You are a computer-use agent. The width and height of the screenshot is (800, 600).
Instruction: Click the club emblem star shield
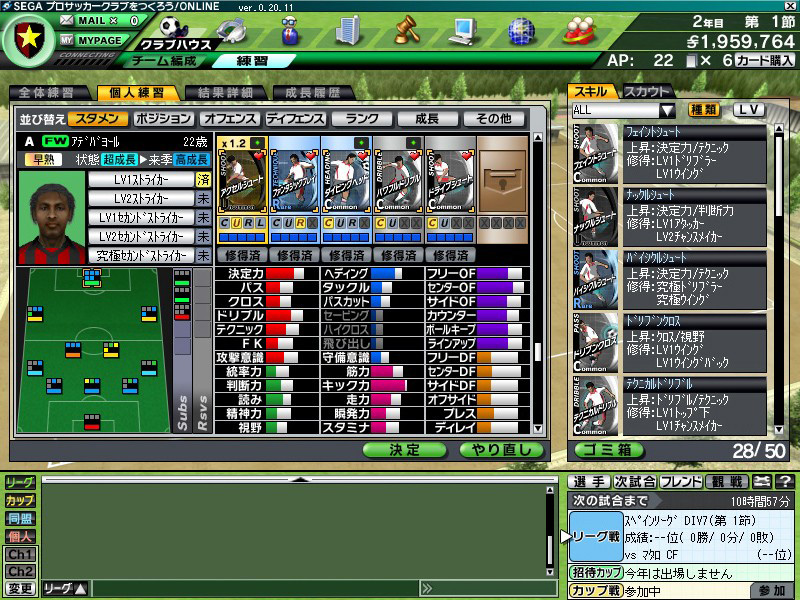click(29, 39)
